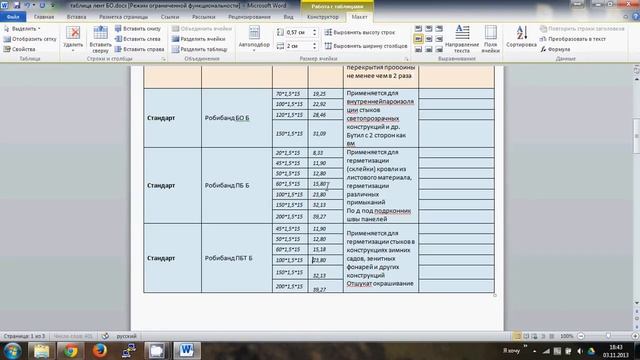640x360 pixels.
Task: Insert a Formula (Формула)
Action: pos(556,49)
